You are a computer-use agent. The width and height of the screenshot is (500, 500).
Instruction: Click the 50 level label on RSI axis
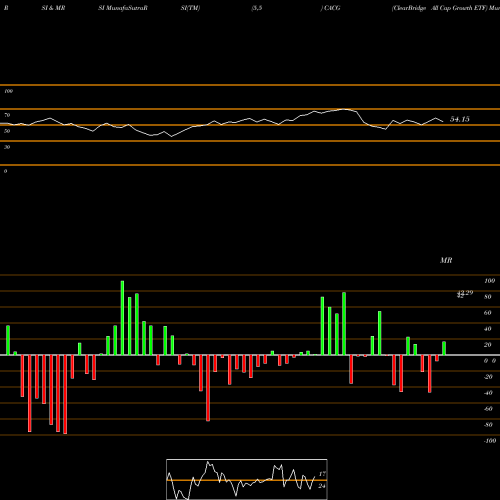[x=7, y=131]
